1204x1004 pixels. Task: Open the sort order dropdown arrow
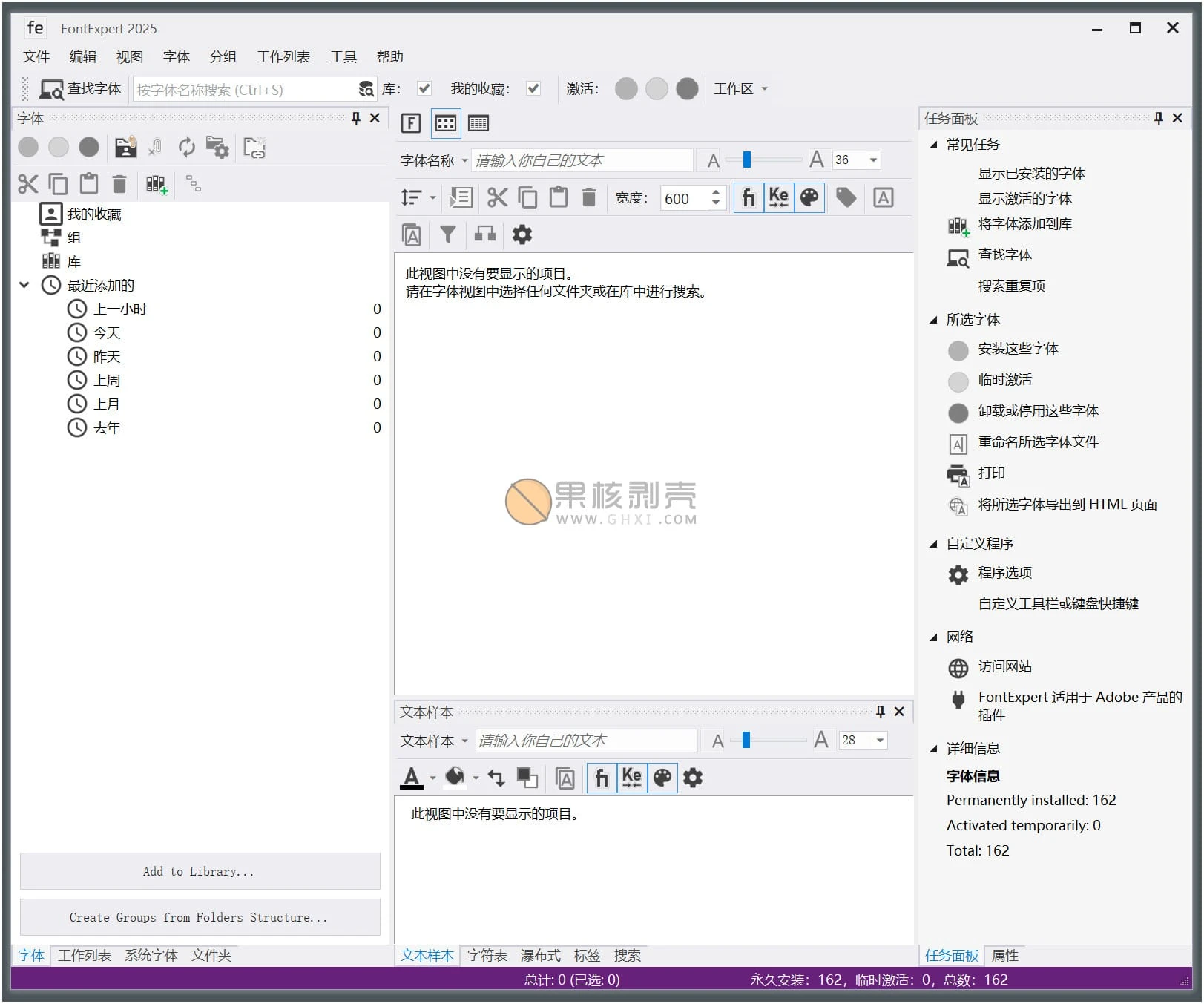433,197
